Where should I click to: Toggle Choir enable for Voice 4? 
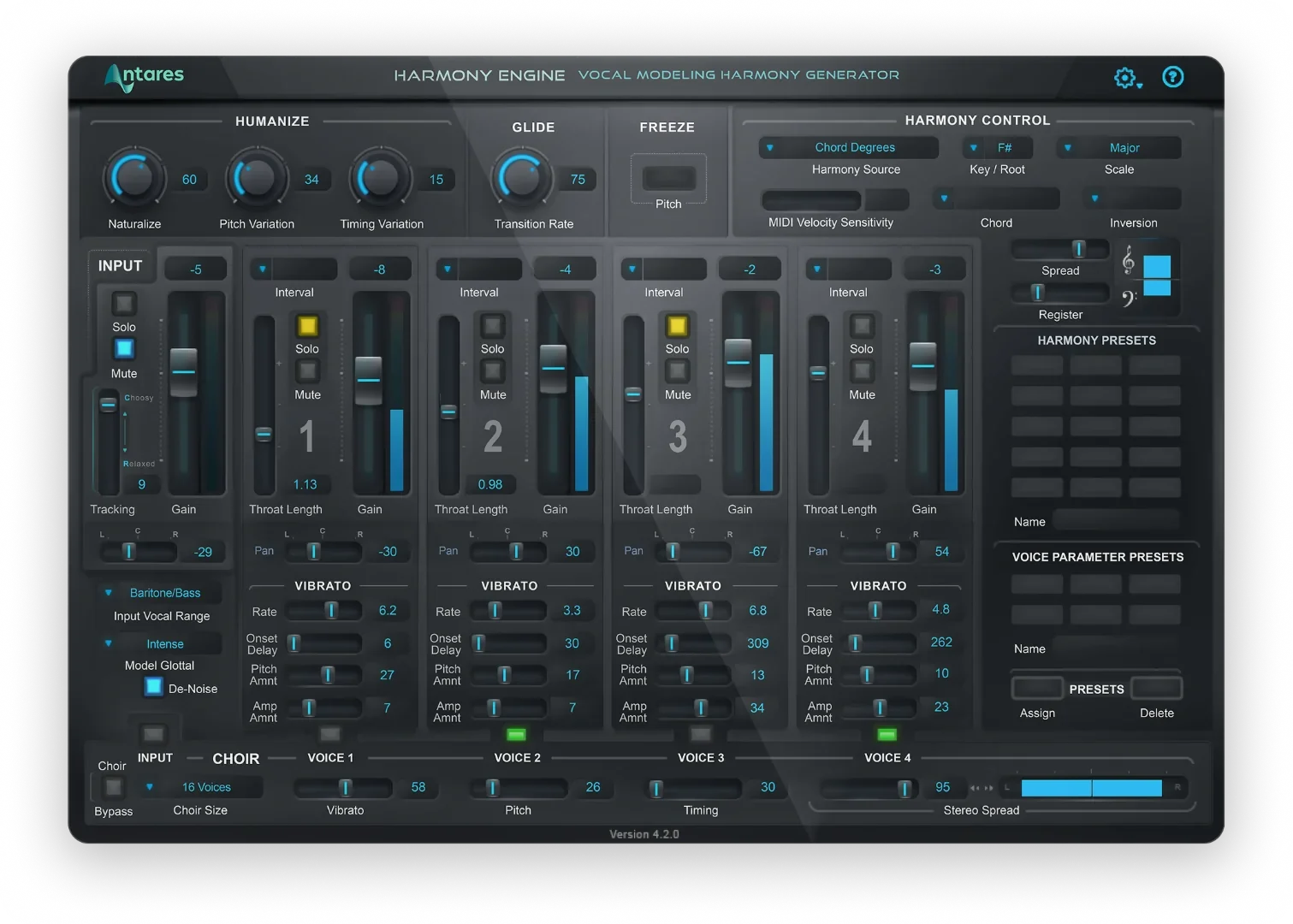pyautogui.click(x=887, y=735)
